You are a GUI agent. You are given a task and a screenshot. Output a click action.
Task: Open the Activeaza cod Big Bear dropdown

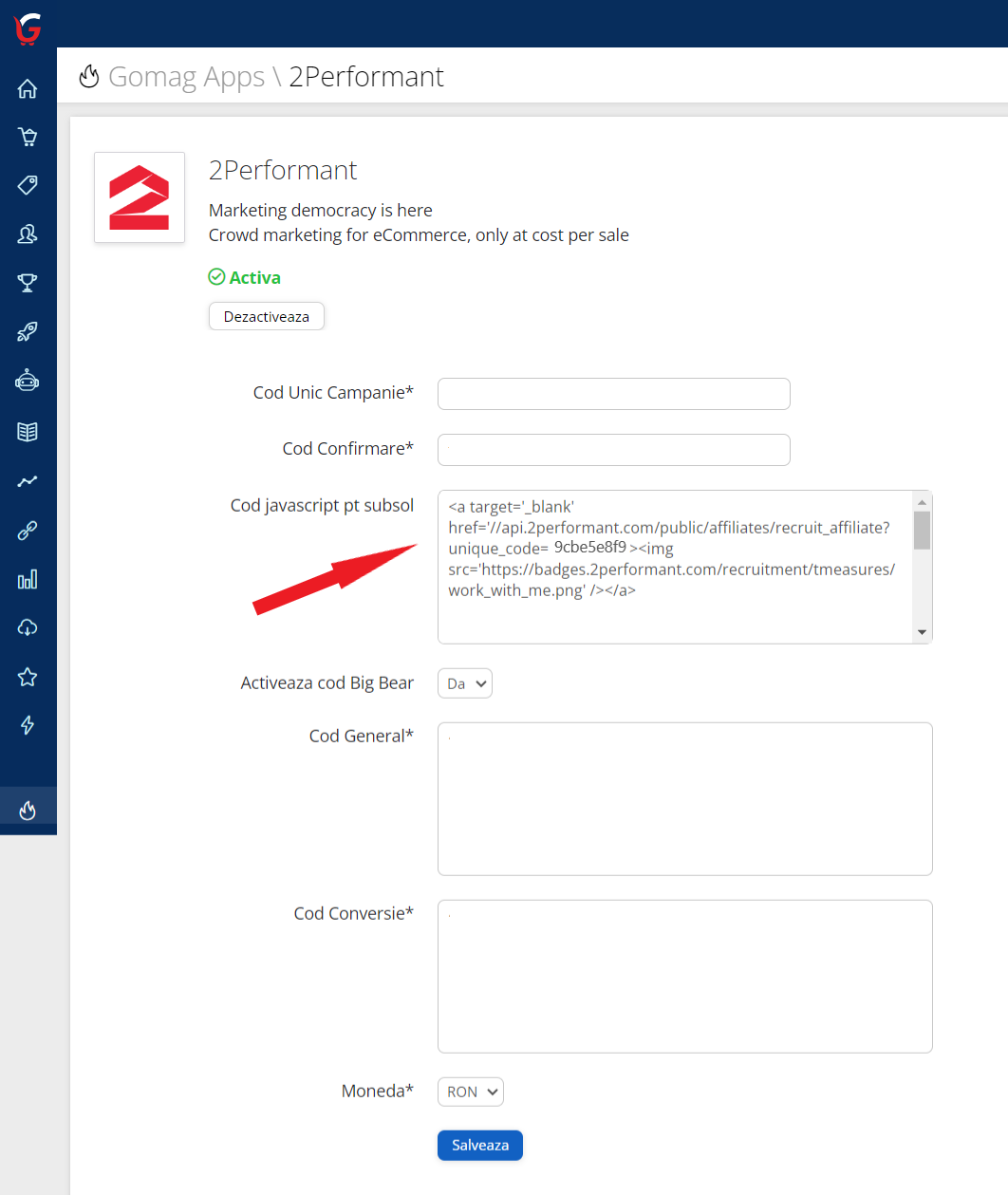464,683
